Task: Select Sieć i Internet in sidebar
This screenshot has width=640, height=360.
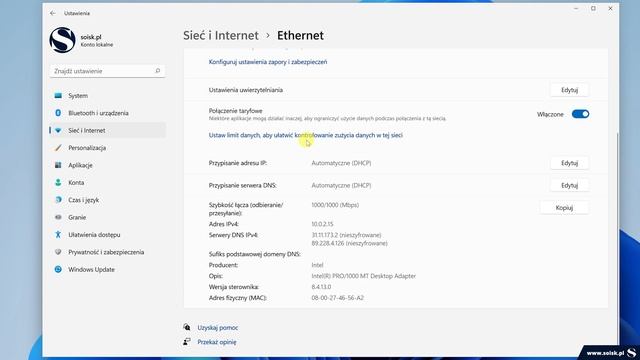Action: [108, 131]
